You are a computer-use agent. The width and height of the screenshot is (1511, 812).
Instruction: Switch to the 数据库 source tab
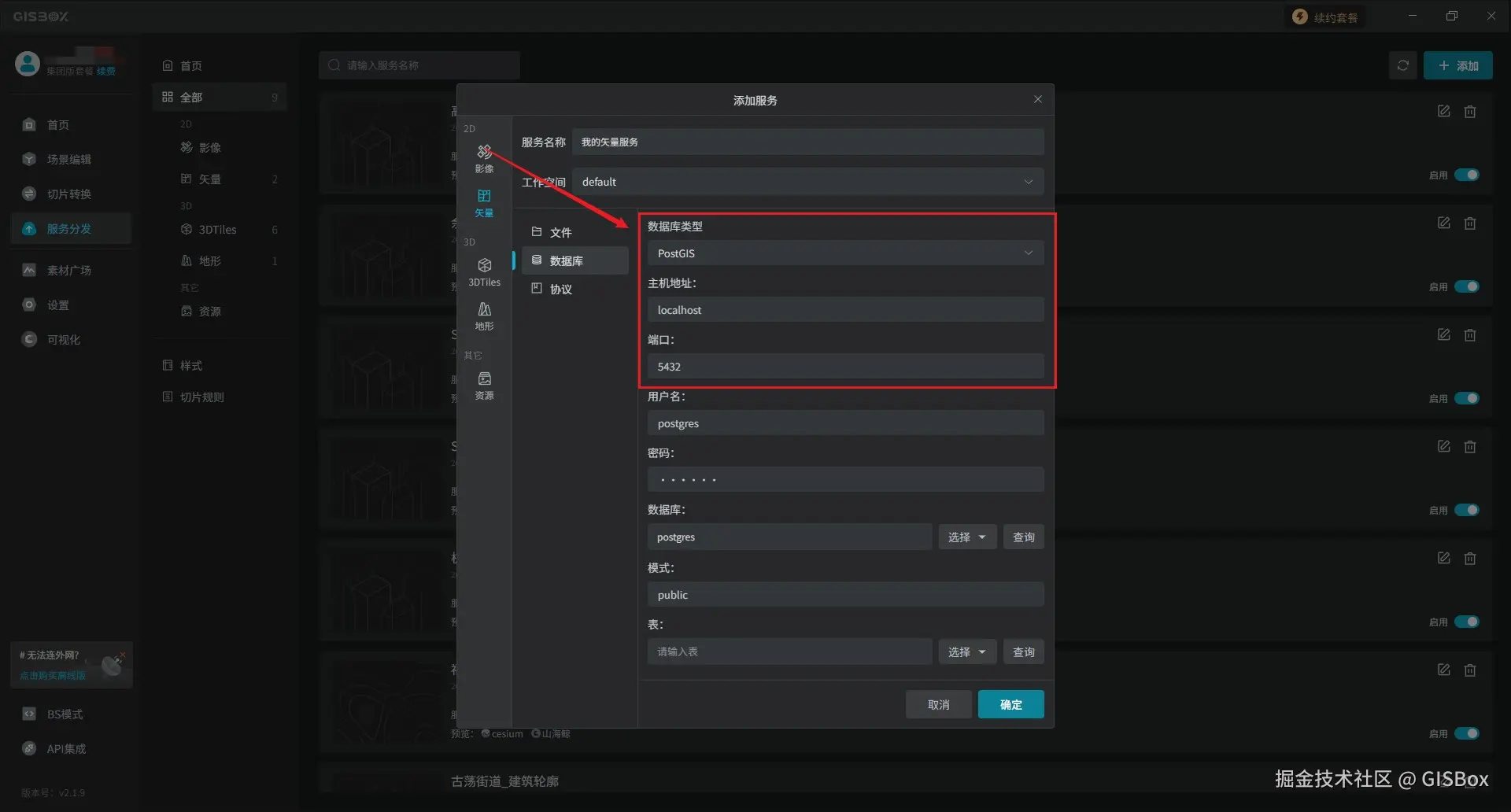[574, 260]
